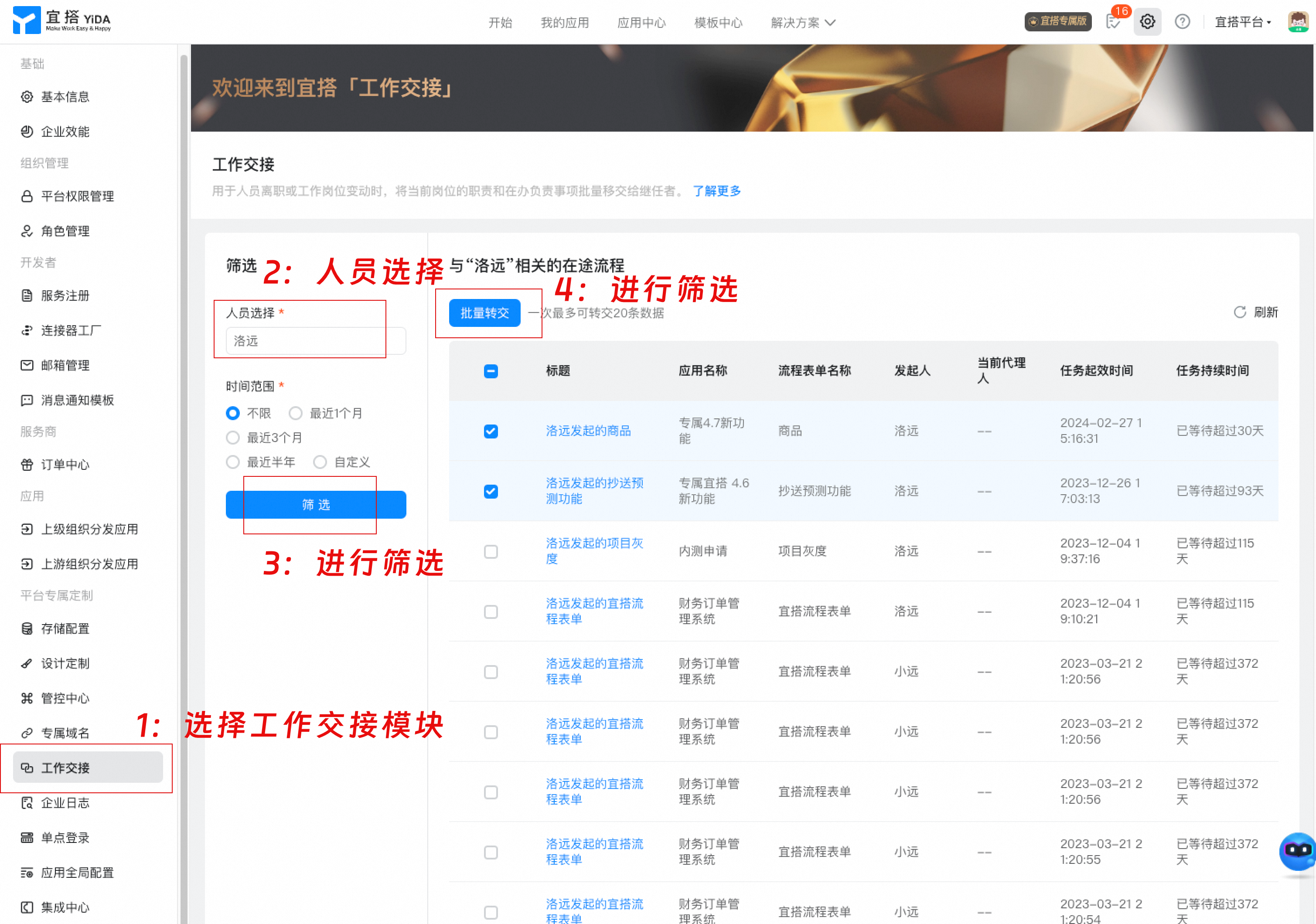This screenshot has width=1316, height=924.
Task: Click the 单点登录 icon
Action: tap(27, 838)
